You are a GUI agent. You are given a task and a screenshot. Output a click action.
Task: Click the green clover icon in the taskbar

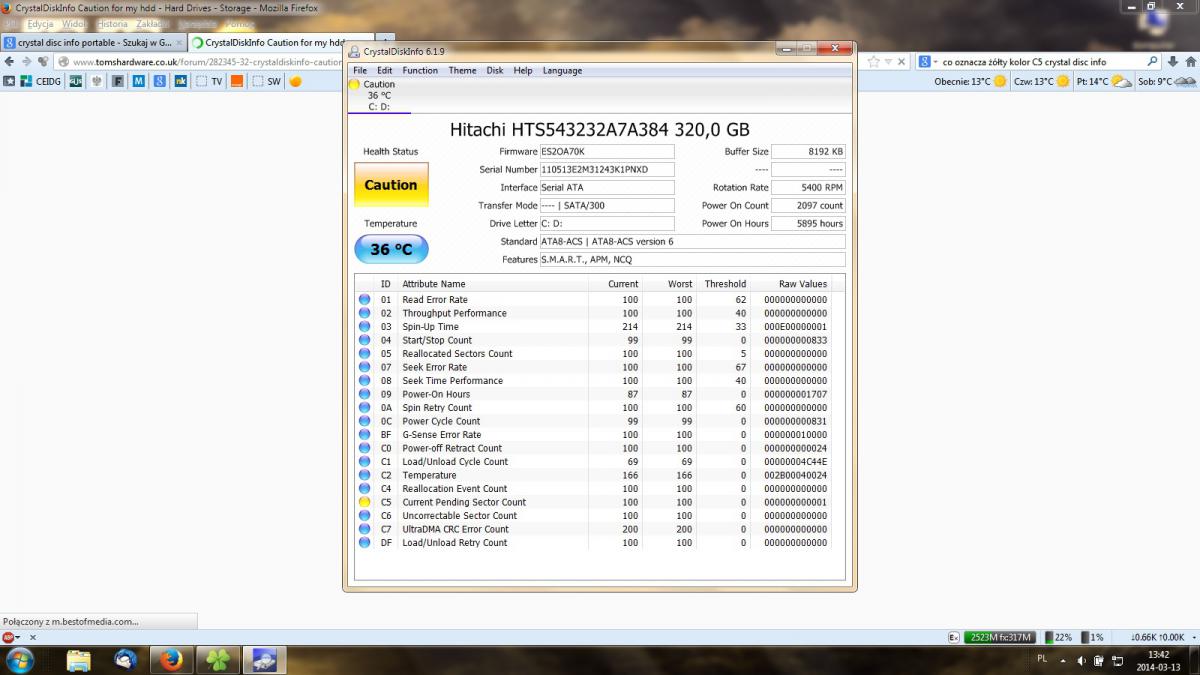click(x=218, y=660)
